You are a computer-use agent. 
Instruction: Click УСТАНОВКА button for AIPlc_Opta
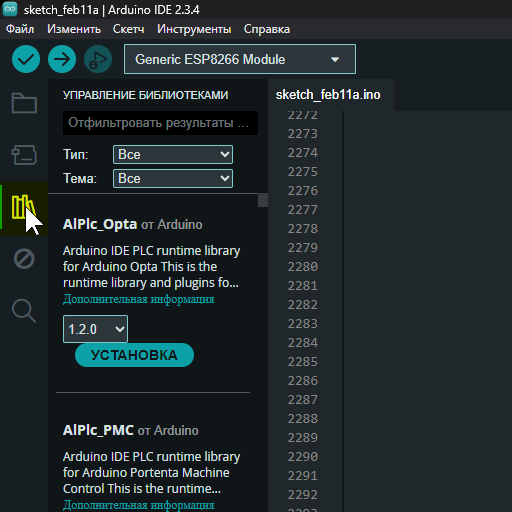[134, 355]
